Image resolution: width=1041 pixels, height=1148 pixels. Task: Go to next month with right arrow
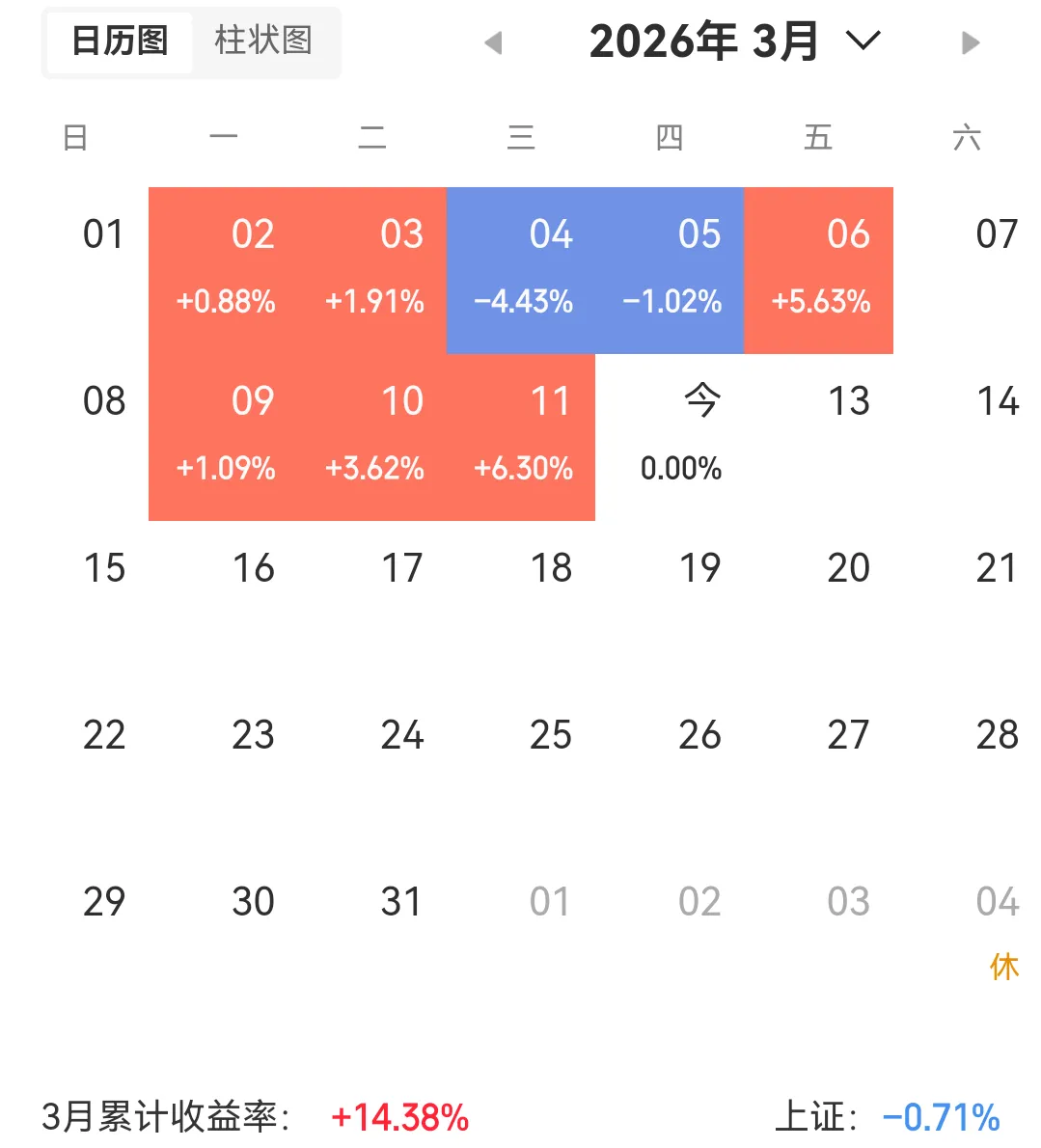click(970, 42)
